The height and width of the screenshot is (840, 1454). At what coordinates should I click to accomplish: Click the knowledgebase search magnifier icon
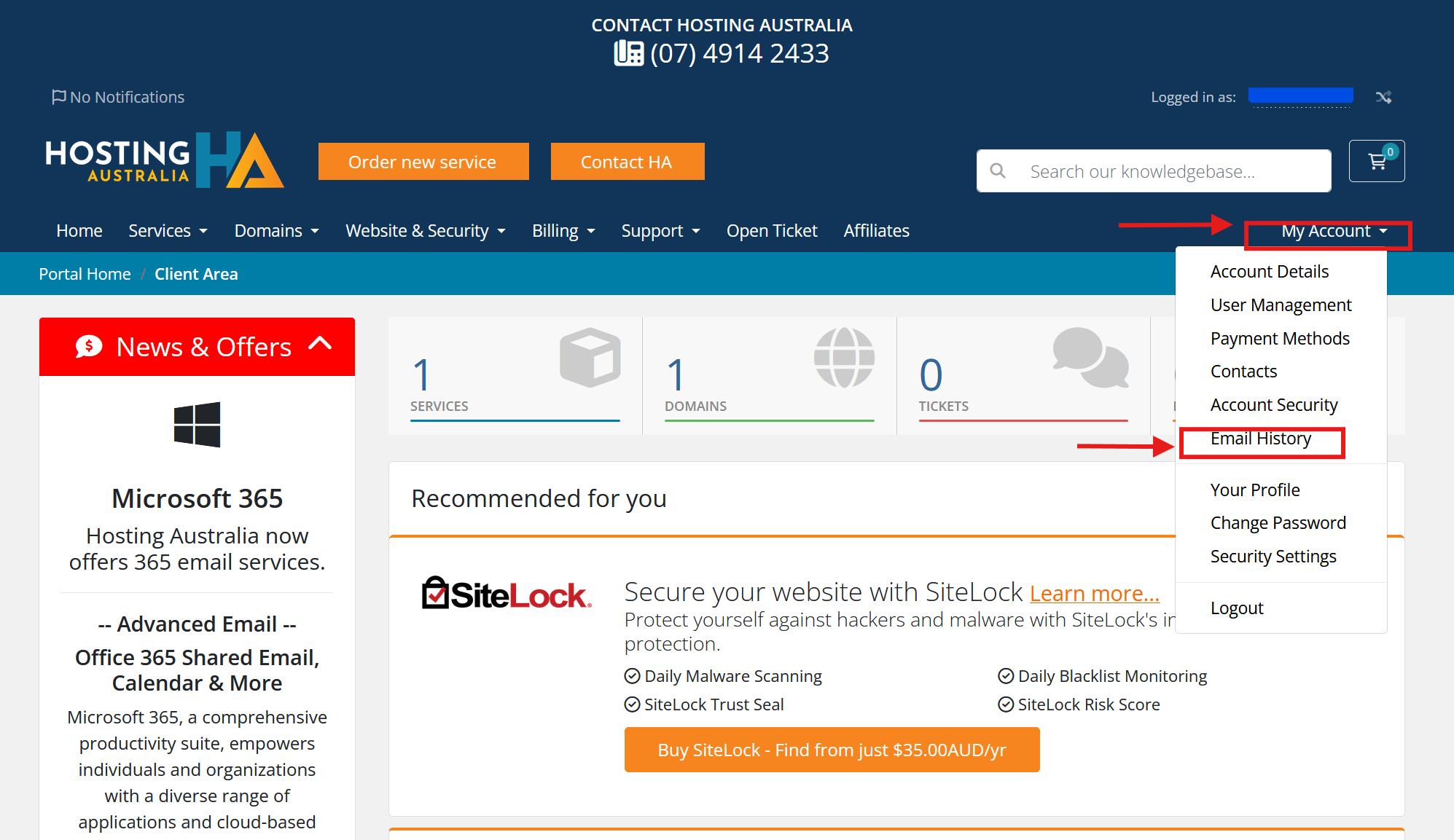tap(998, 171)
